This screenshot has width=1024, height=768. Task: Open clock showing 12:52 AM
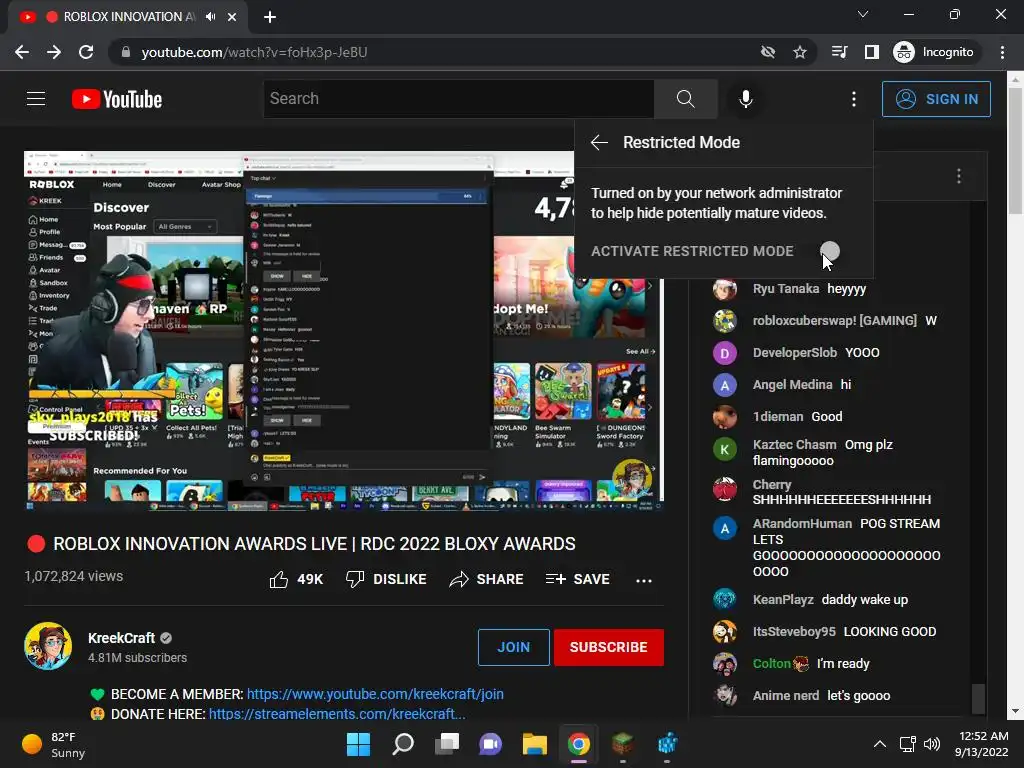point(983,744)
